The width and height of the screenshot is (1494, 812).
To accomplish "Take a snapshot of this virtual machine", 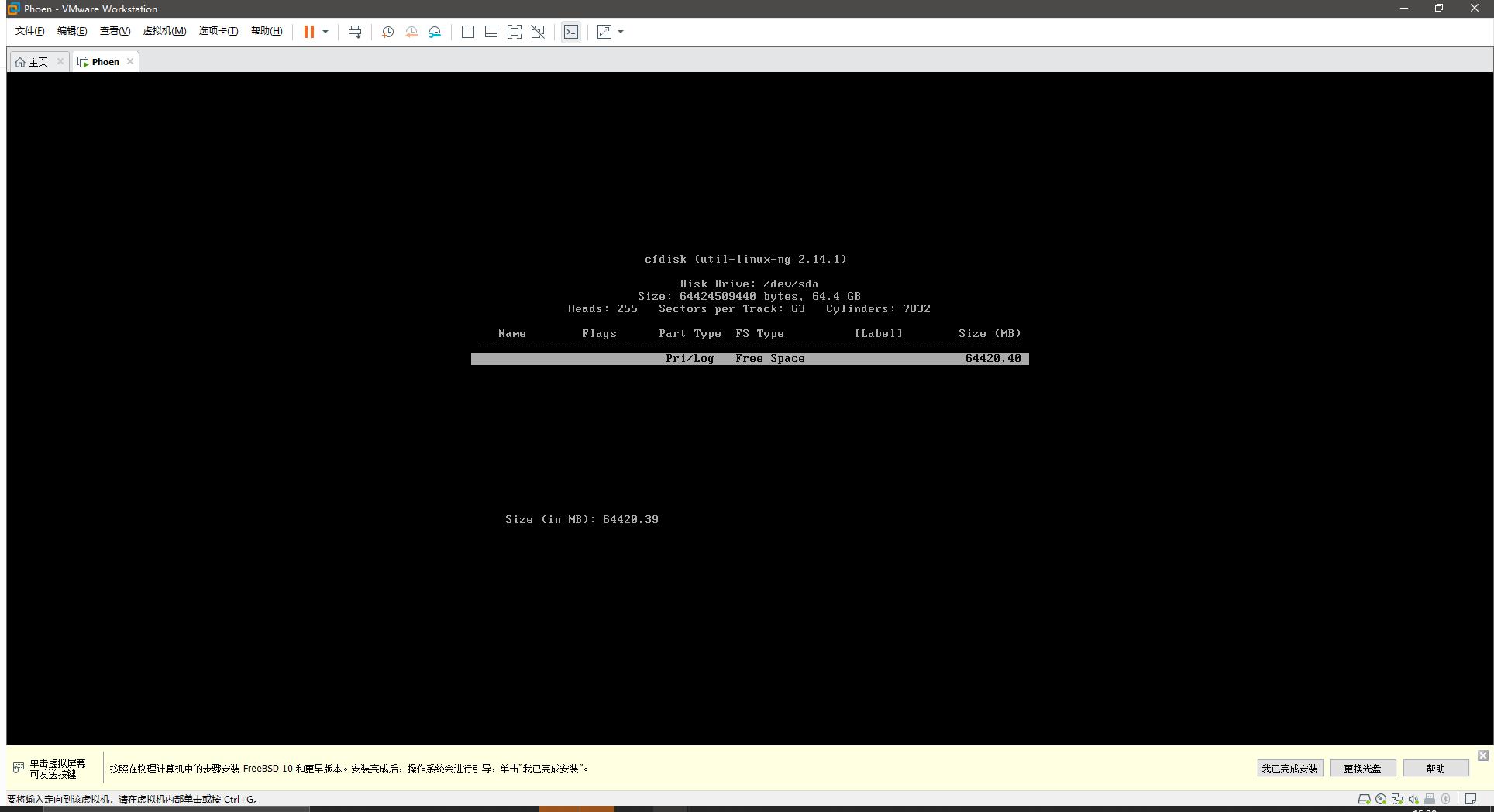I will [388, 32].
